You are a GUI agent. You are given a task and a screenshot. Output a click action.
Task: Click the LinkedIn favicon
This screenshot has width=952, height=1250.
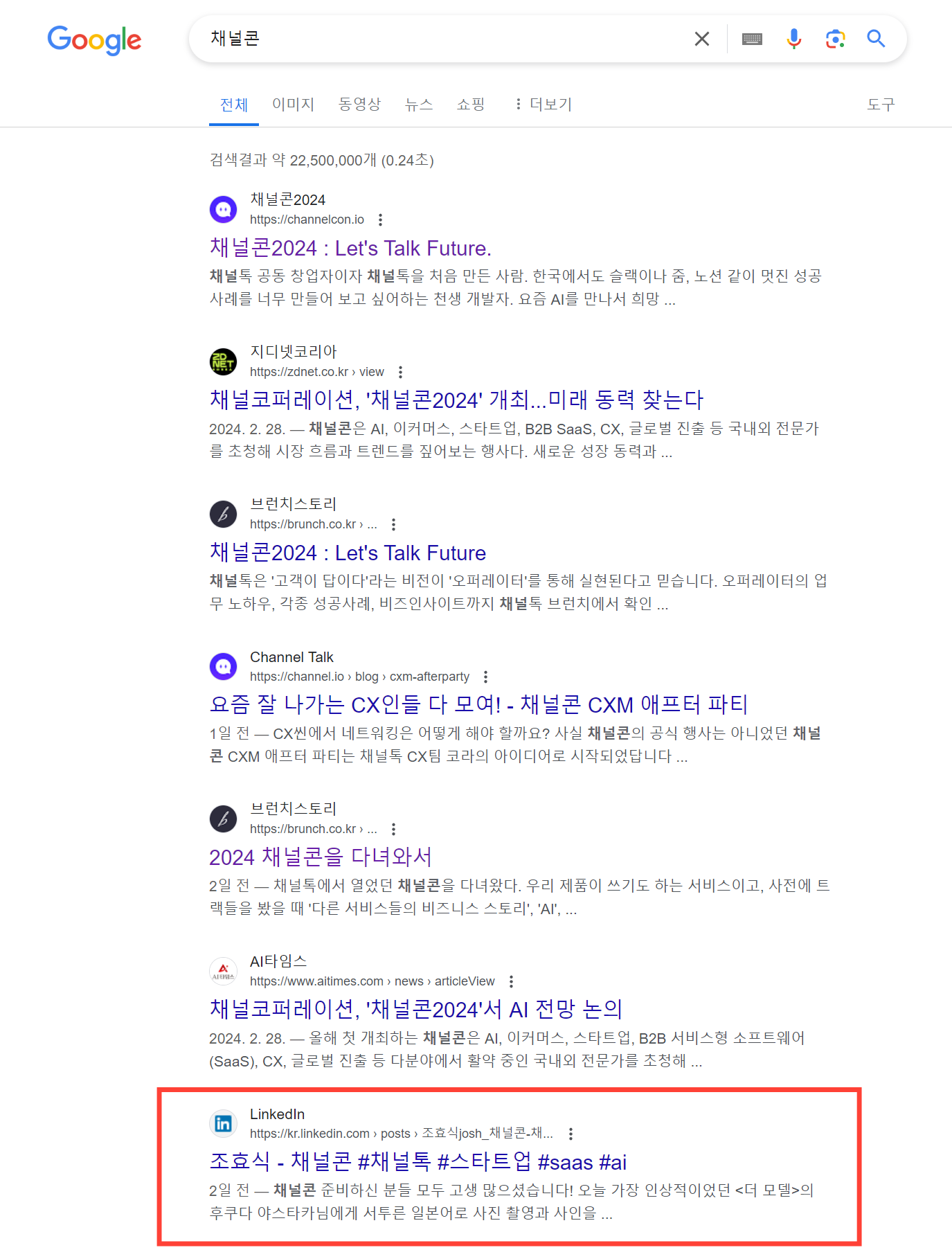223,1123
